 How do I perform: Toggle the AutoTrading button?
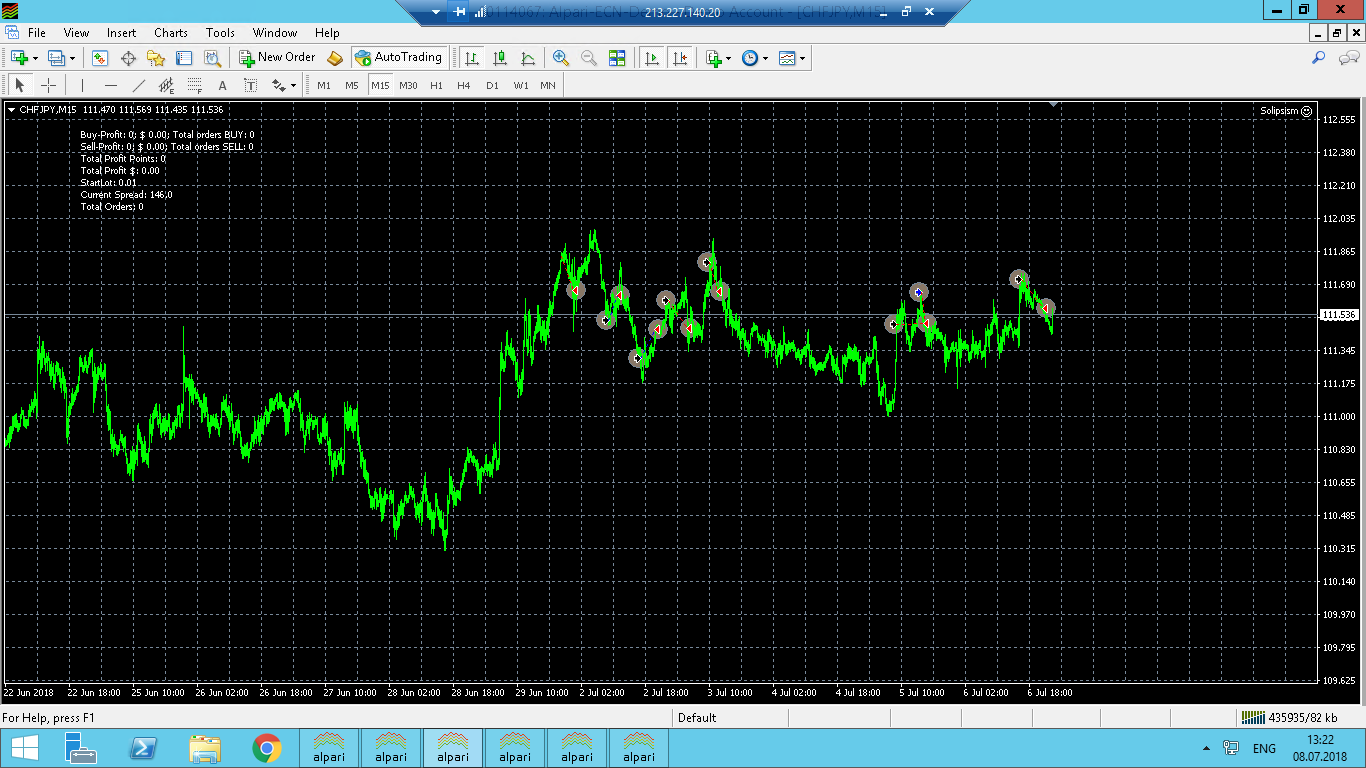398,58
